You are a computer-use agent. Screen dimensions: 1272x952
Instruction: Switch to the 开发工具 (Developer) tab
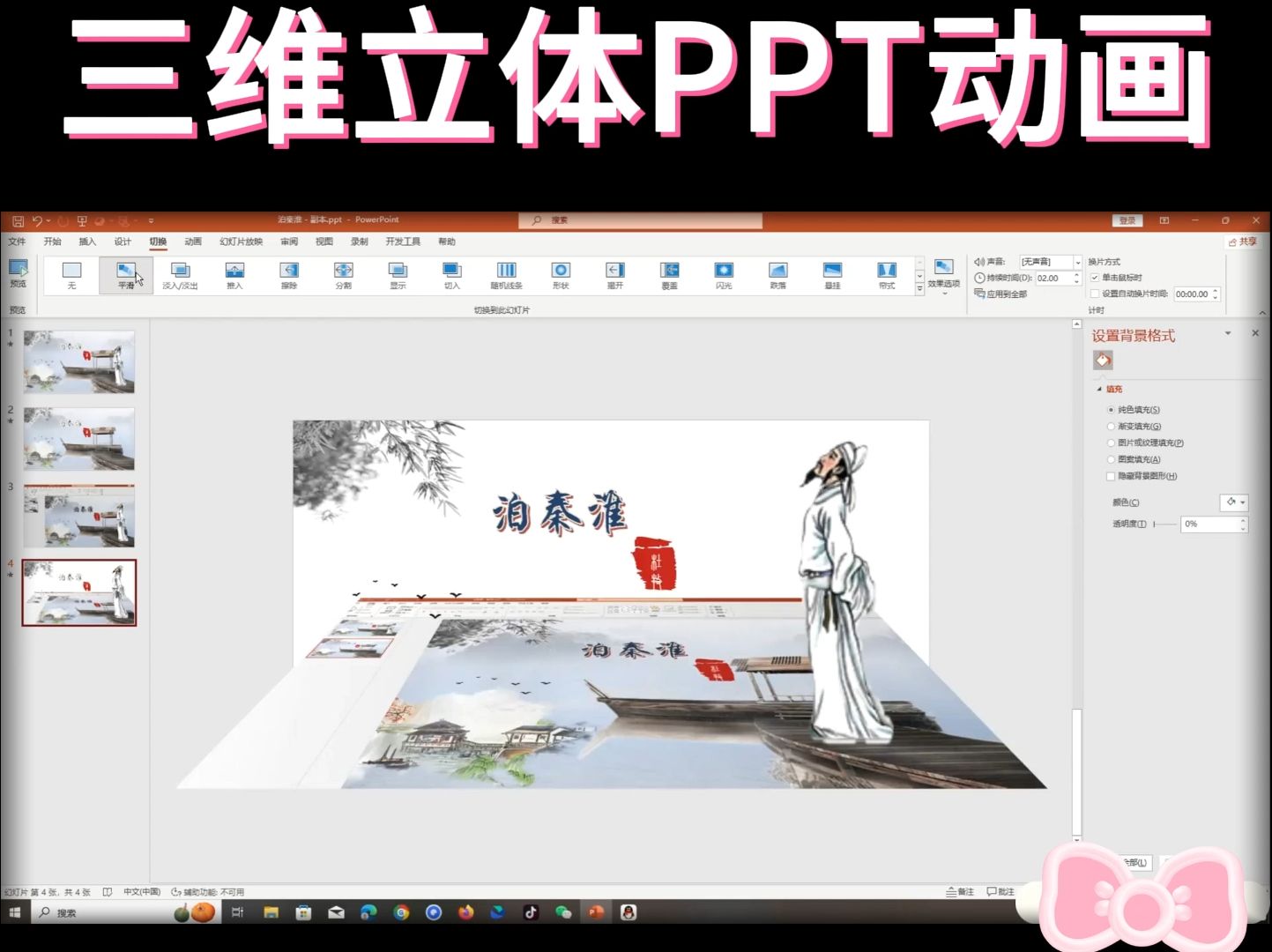(x=403, y=242)
